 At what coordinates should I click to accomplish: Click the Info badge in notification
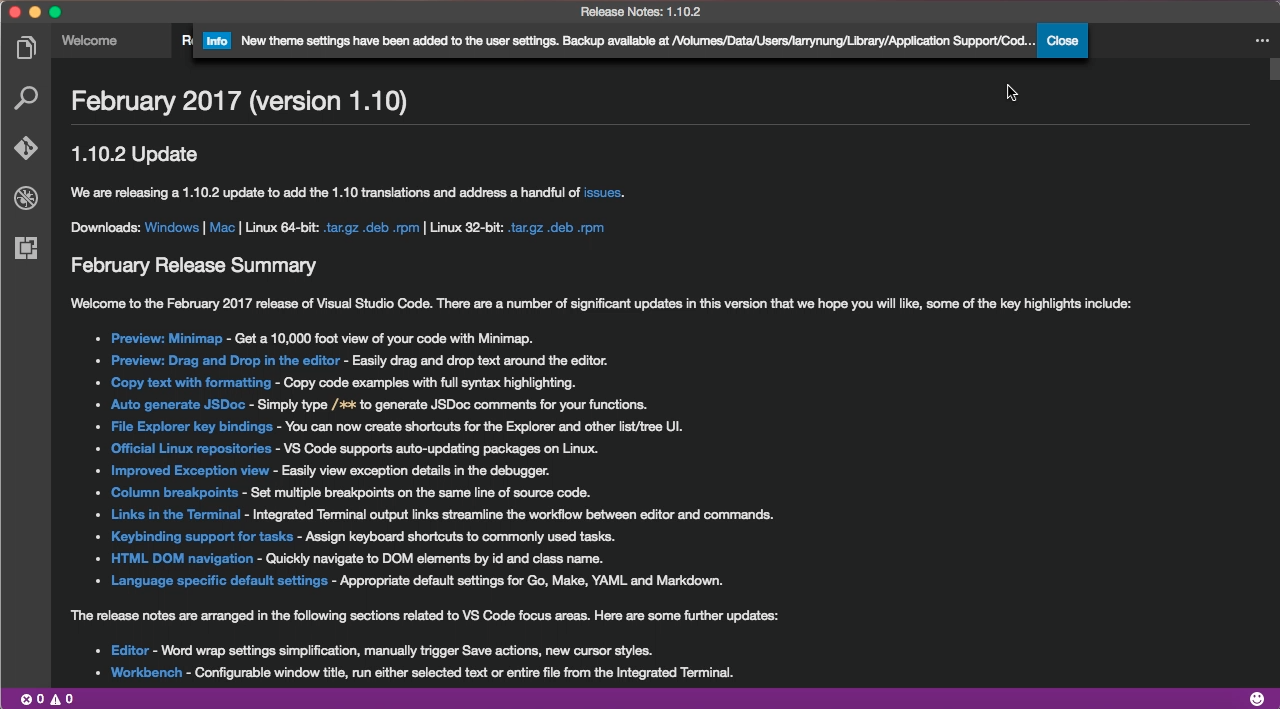click(x=217, y=41)
